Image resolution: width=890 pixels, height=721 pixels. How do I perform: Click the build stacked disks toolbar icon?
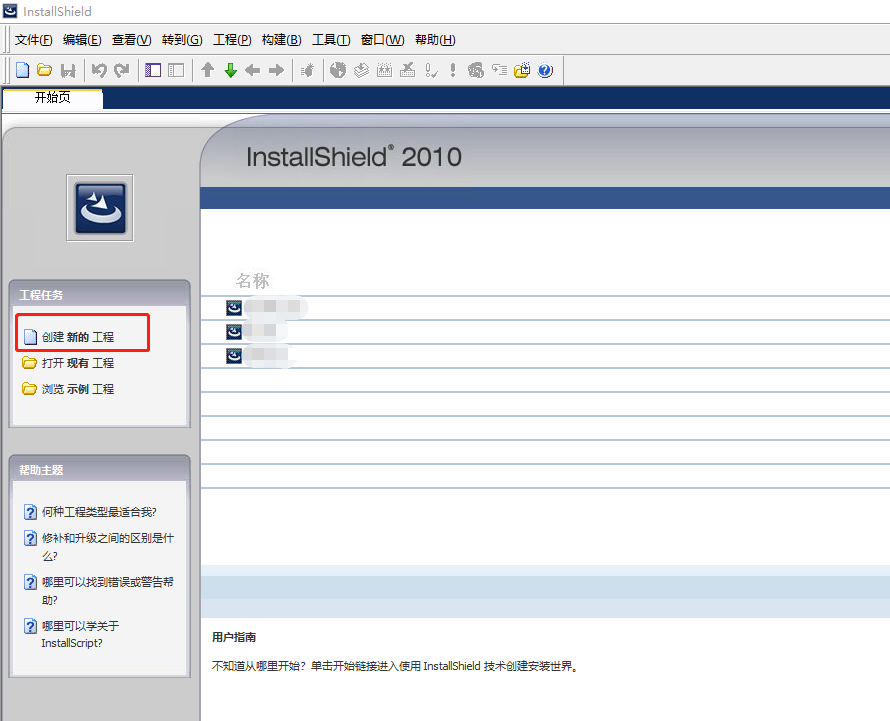point(362,70)
